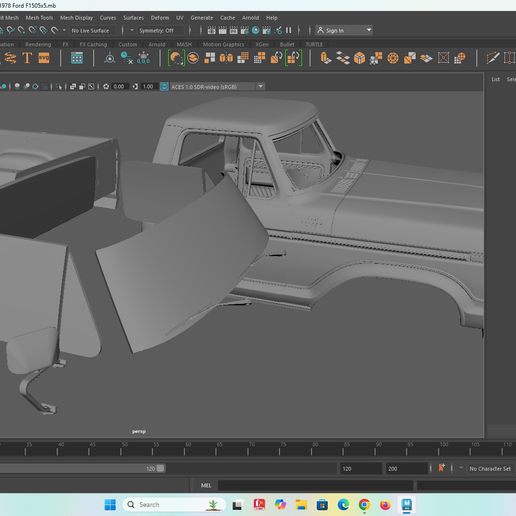Toggle Snap to Projected Center magnet
The image size is (516, 516).
[32, 30]
